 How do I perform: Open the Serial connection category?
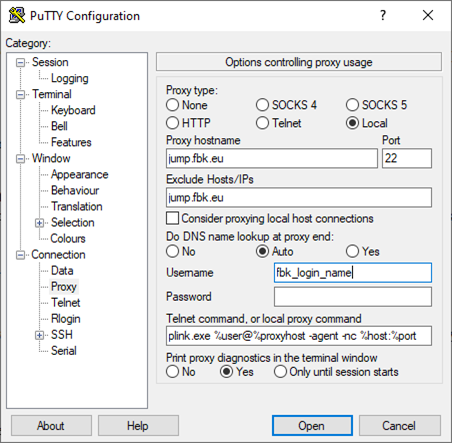[64, 351]
